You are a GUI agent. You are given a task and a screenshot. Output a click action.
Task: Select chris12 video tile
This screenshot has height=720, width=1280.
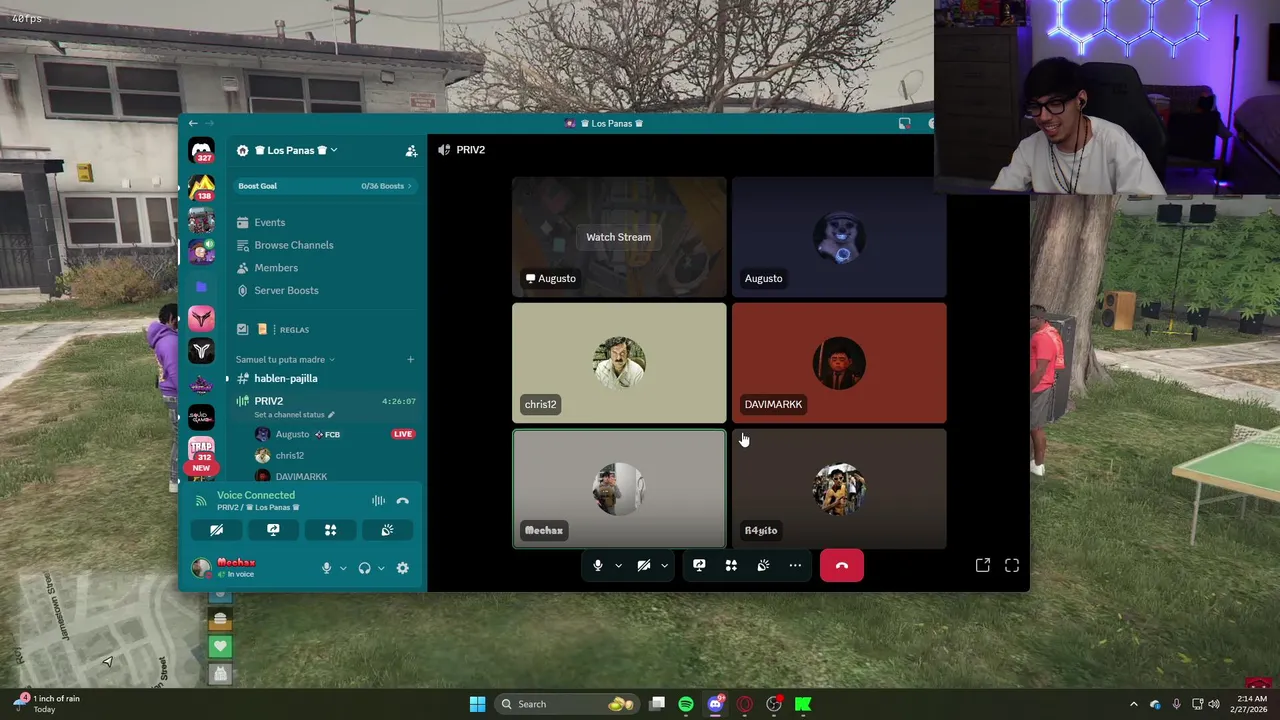[619, 363]
